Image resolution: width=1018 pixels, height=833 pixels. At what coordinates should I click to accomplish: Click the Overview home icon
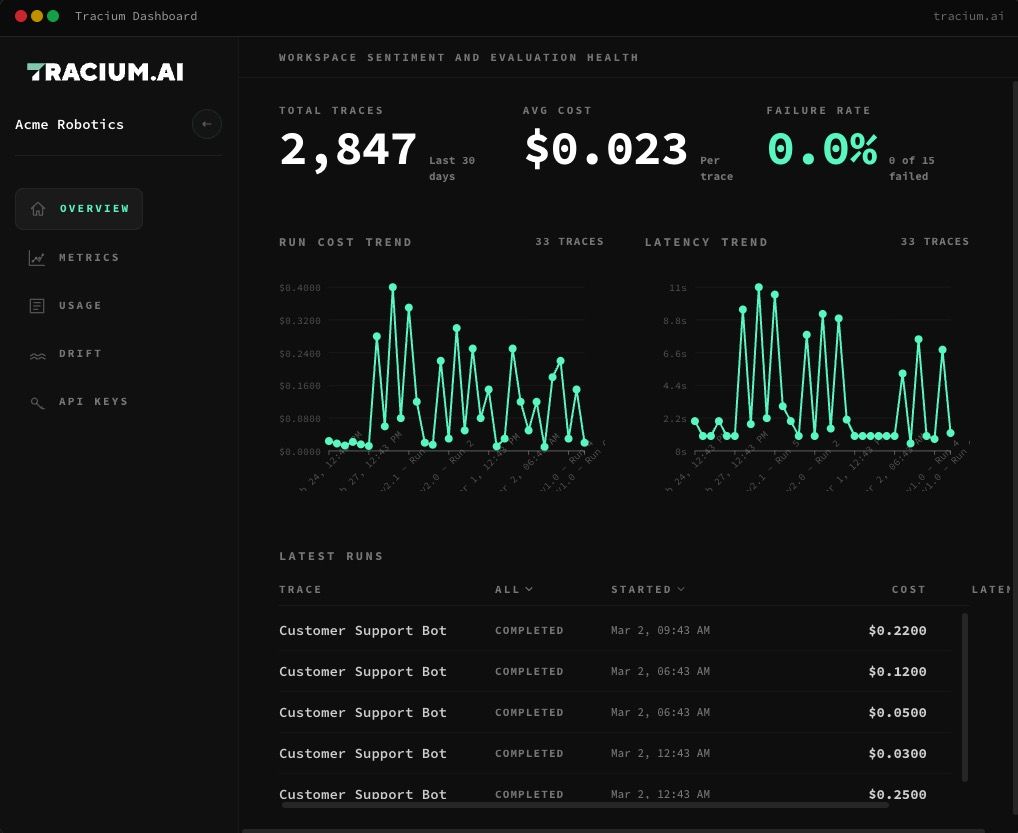pos(38,208)
